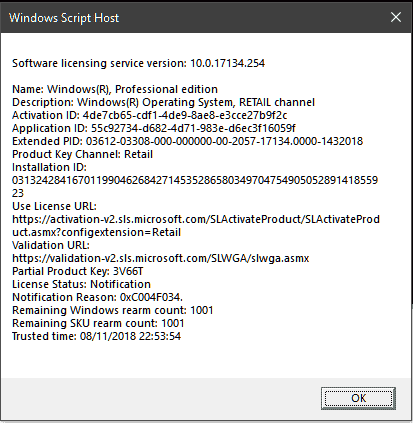Click the Product Key Channel: Retail line
Viewport: 413px width, 423px height.
pos(82,154)
